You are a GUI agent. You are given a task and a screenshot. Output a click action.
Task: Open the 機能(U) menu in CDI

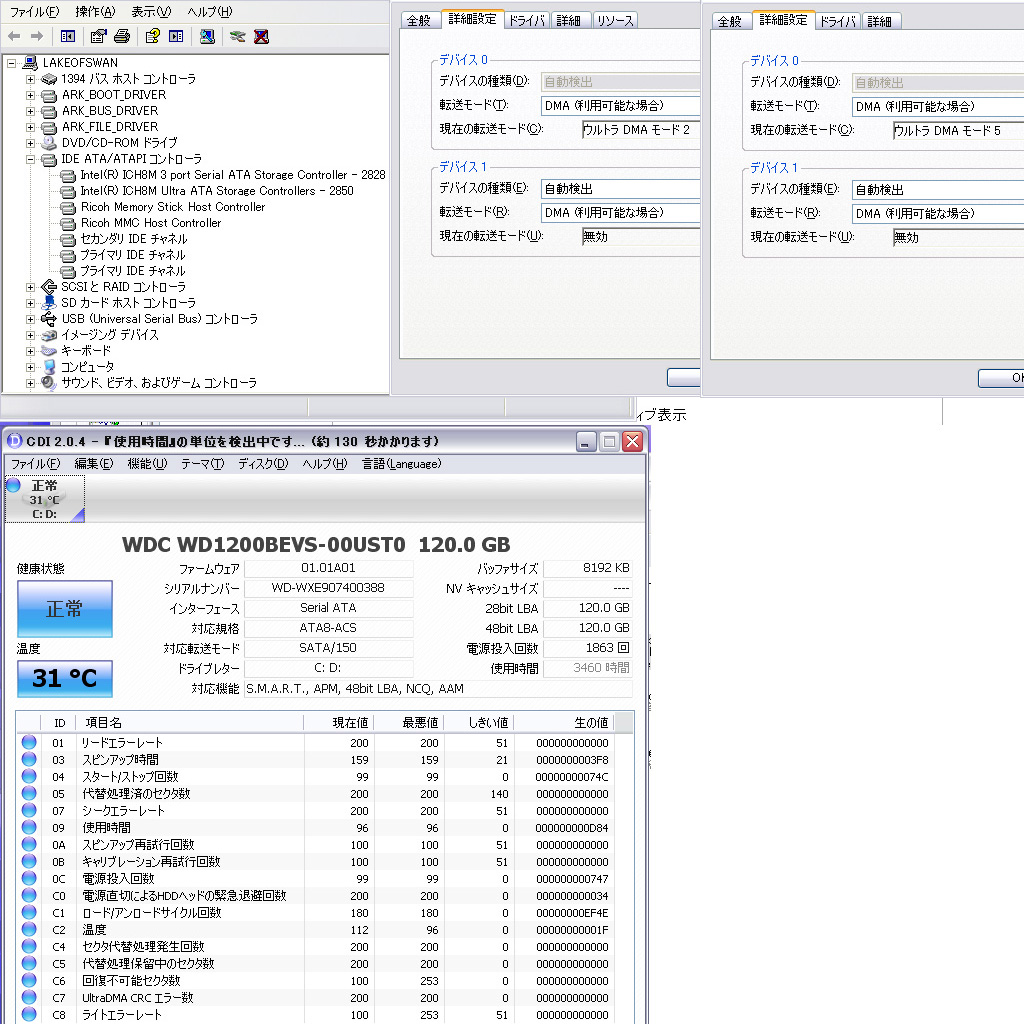(147, 464)
